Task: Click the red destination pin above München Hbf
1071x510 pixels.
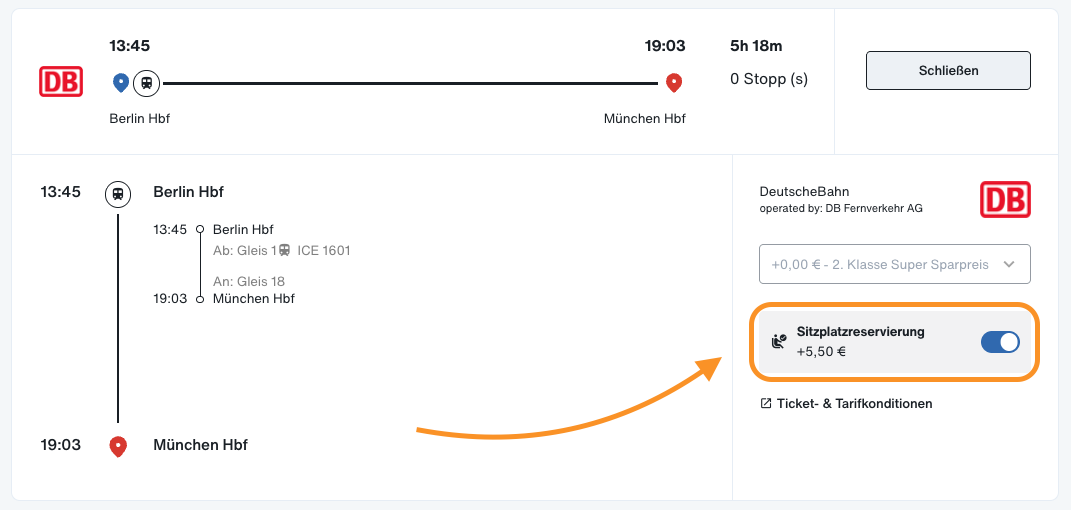Action: click(x=674, y=83)
